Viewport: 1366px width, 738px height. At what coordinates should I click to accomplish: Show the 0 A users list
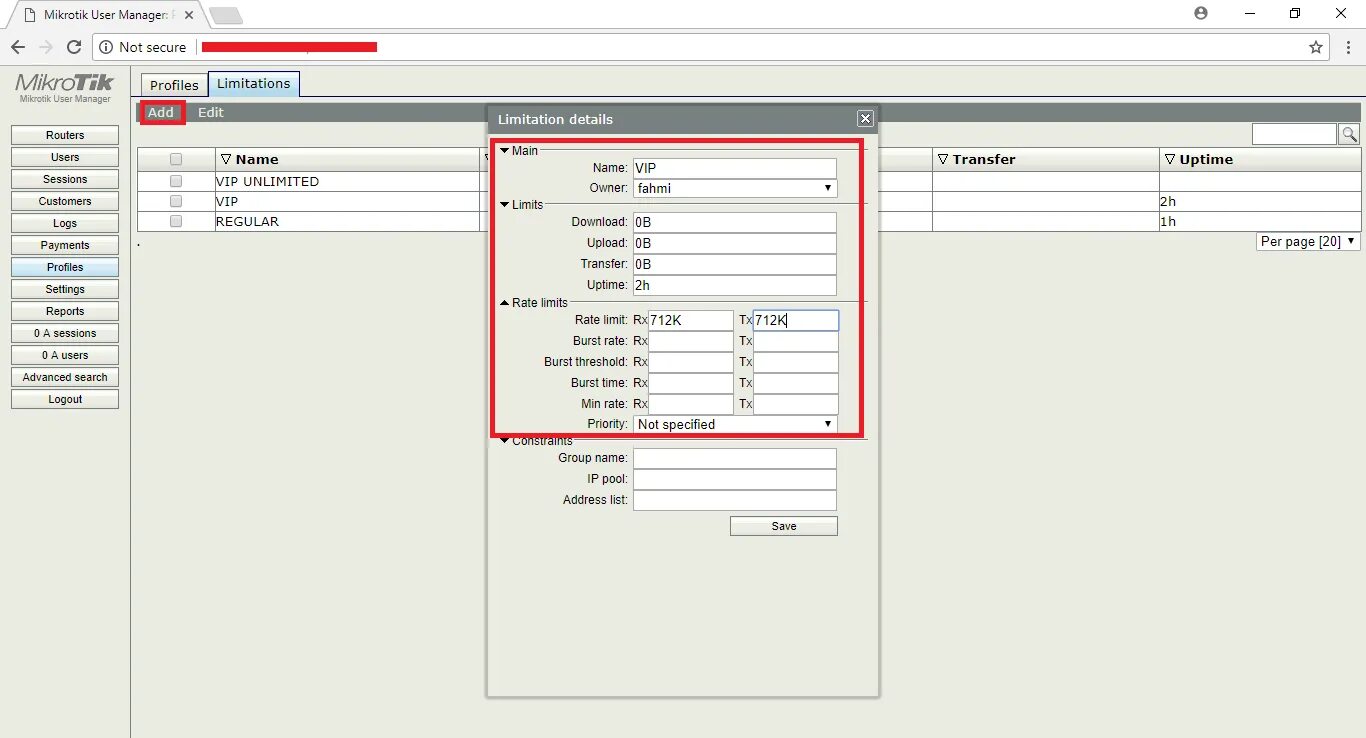coord(65,355)
